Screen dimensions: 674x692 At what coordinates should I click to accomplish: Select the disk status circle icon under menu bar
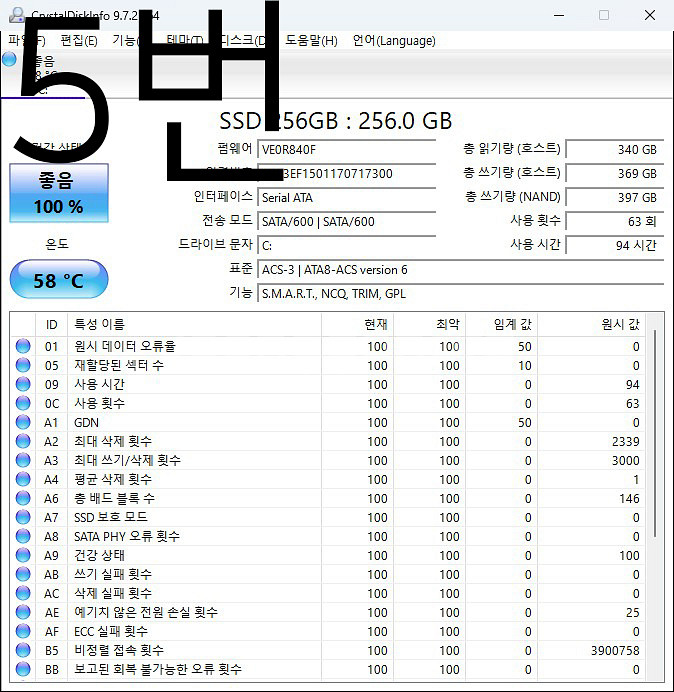coord(9,59)
